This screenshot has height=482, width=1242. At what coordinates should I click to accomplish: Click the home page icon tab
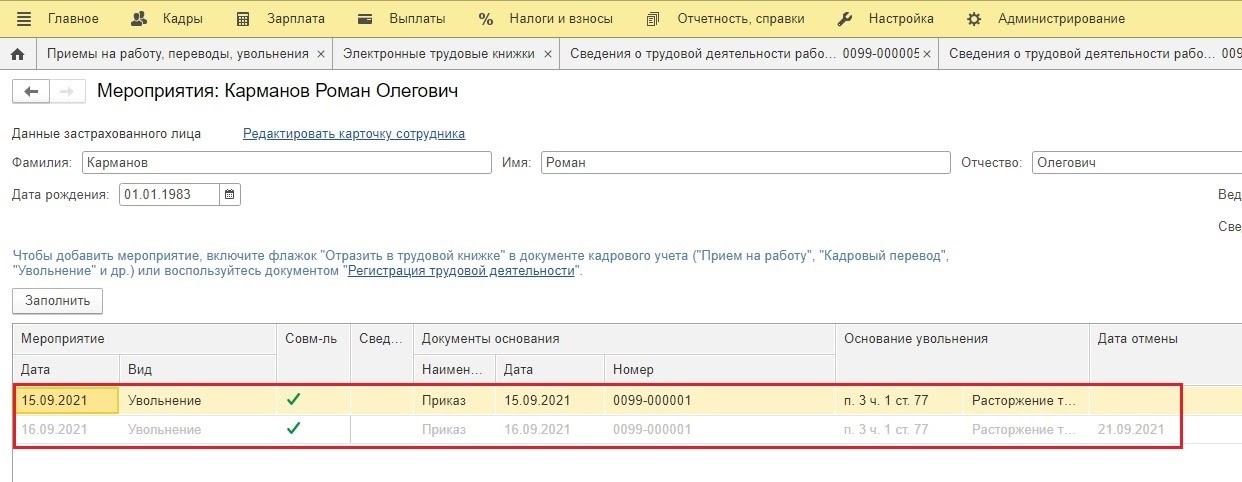17,54
